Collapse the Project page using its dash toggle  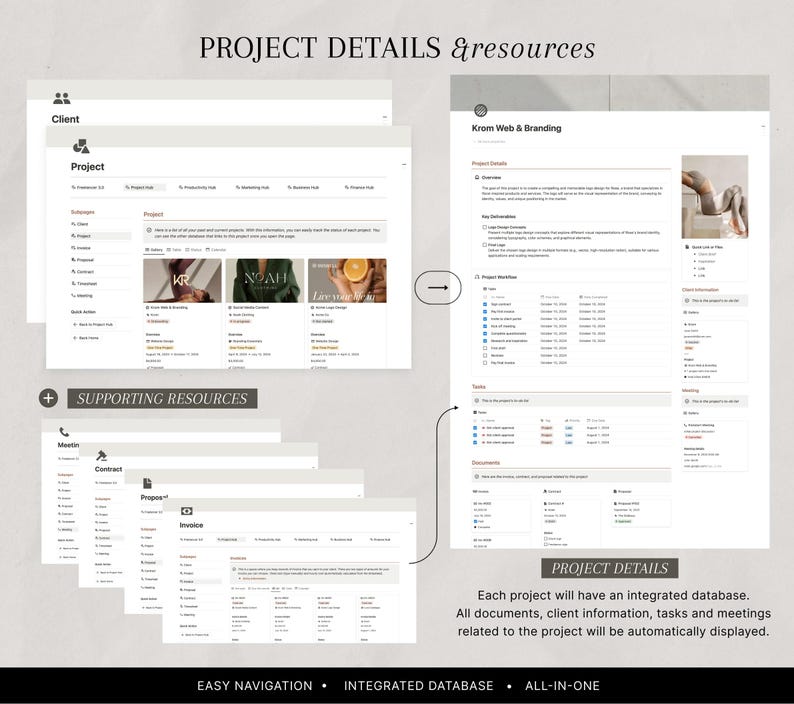pos(404,165)
